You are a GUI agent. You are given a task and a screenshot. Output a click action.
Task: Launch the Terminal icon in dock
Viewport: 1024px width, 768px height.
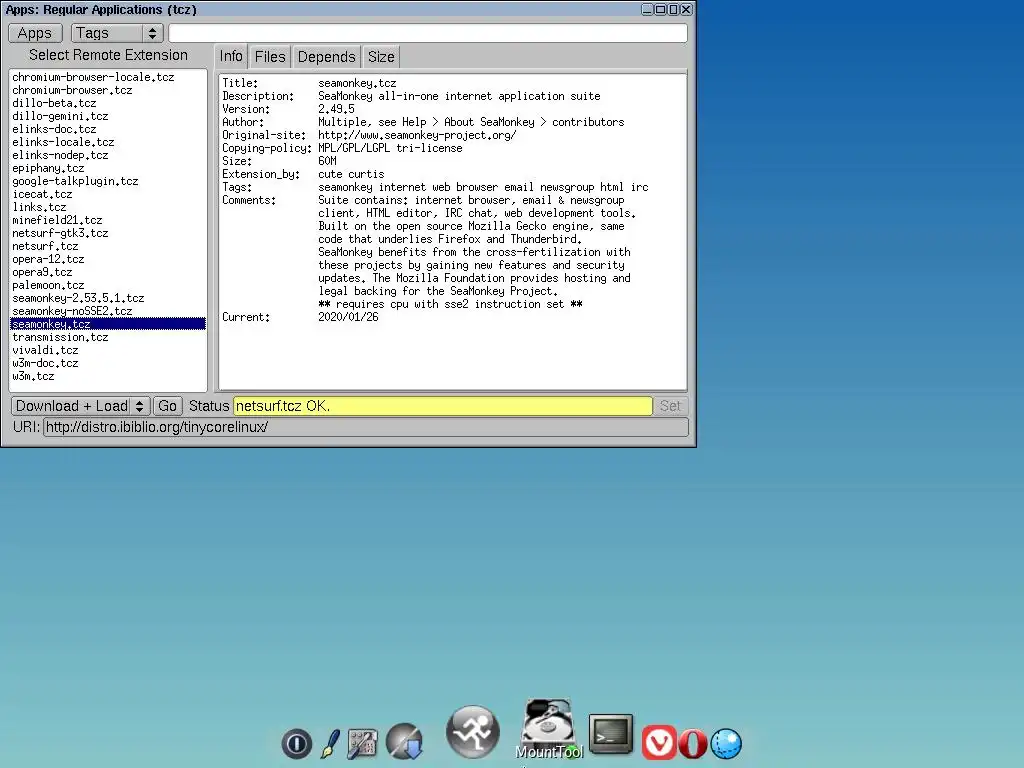pos(611,733)
